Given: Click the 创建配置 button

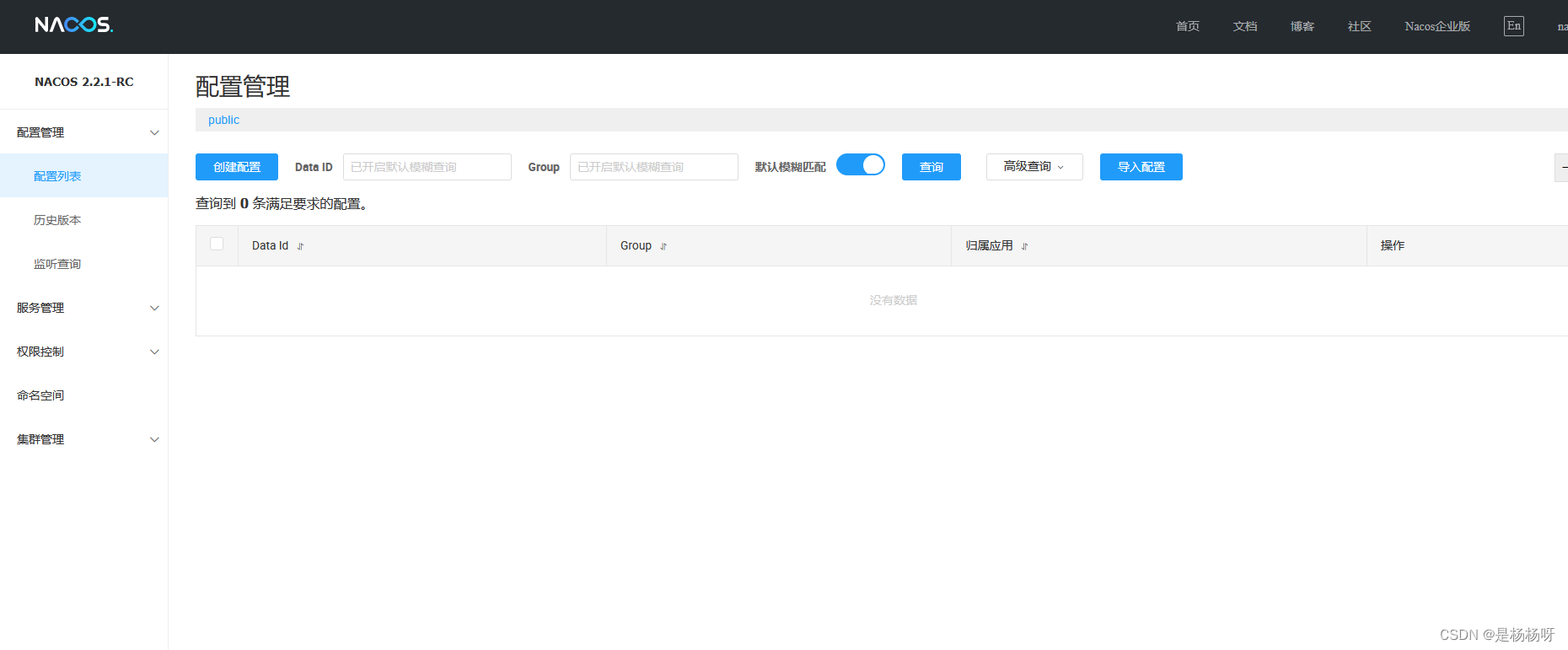Looking at the screenshot, I should (x=237, y=167).
